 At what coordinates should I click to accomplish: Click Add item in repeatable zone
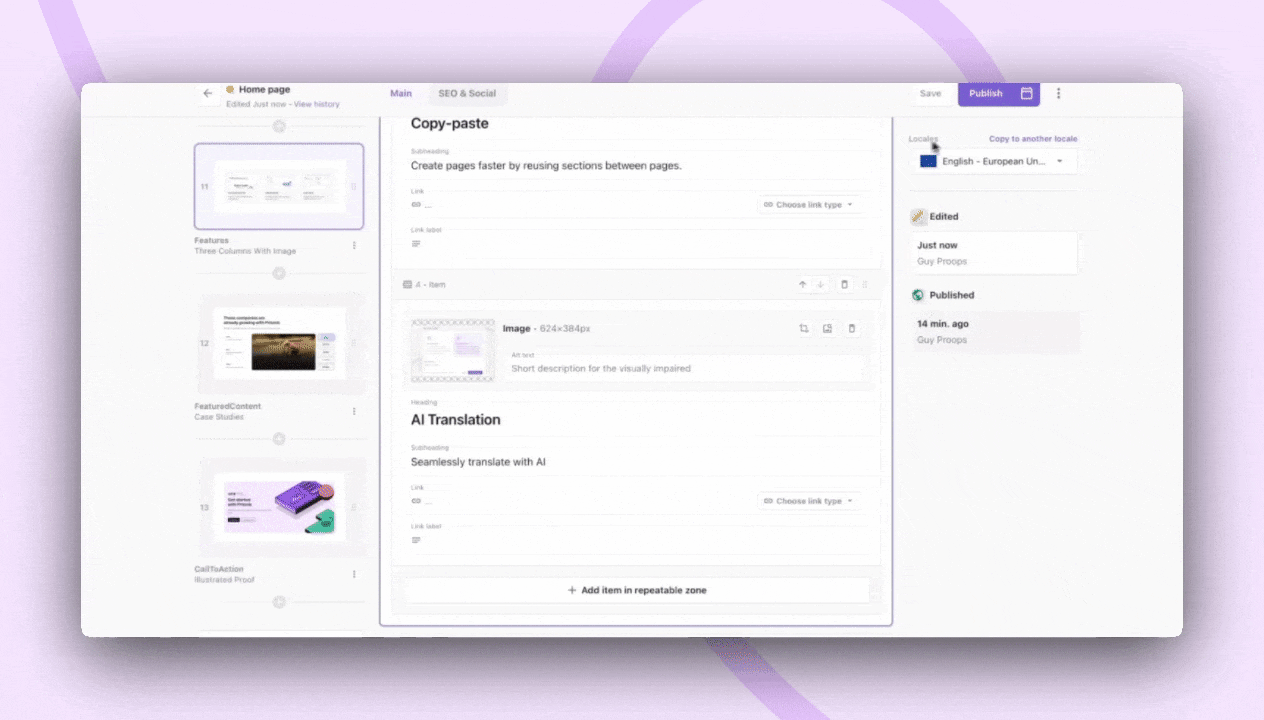637,590
